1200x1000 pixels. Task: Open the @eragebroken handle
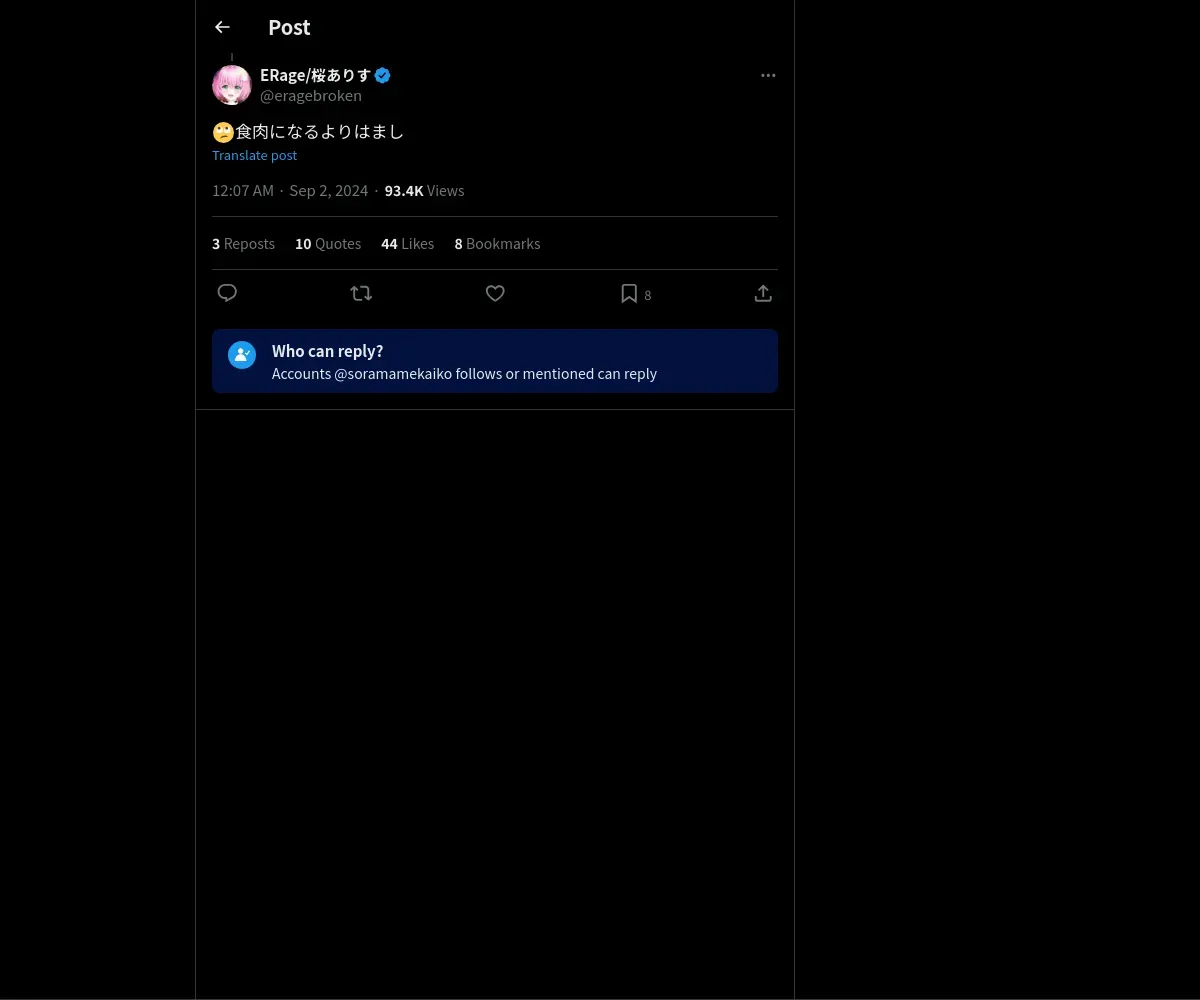tap(311, 96)
